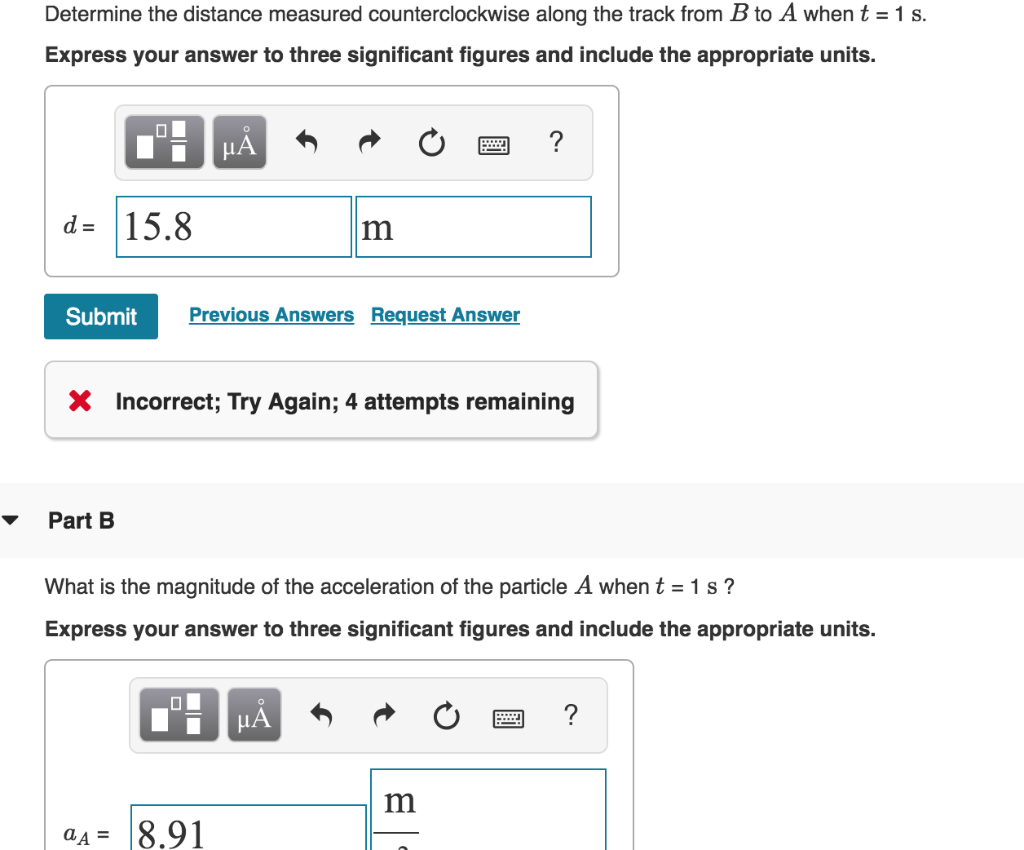Reset Part B answer with circular arrow icon
This screenshot has height=850, width=1024.
tap(446, 714)
